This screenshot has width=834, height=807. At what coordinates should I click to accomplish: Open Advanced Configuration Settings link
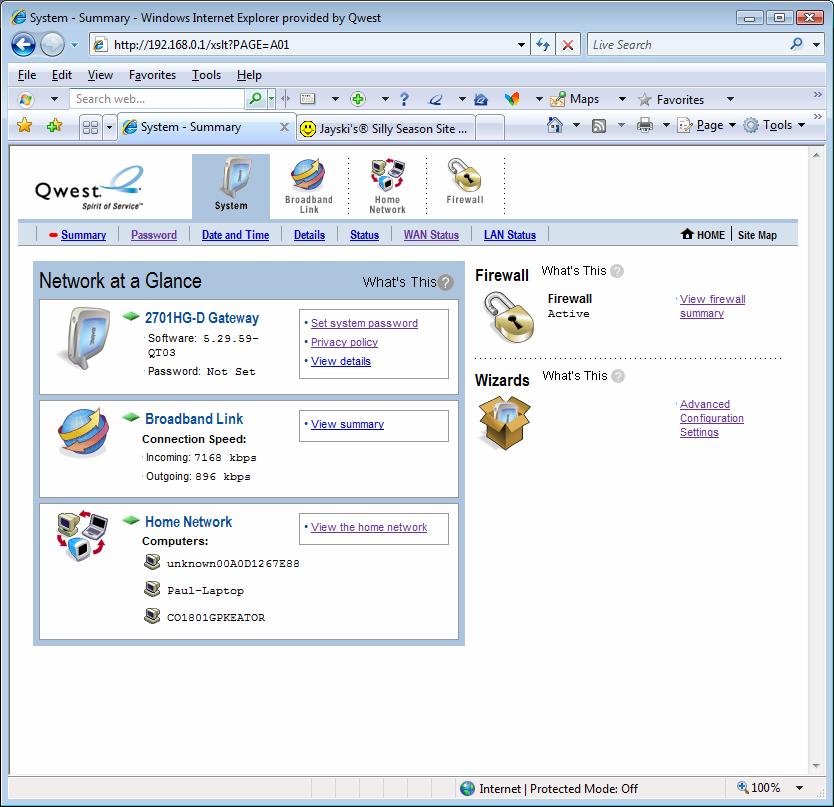click(x=712, y=418)
